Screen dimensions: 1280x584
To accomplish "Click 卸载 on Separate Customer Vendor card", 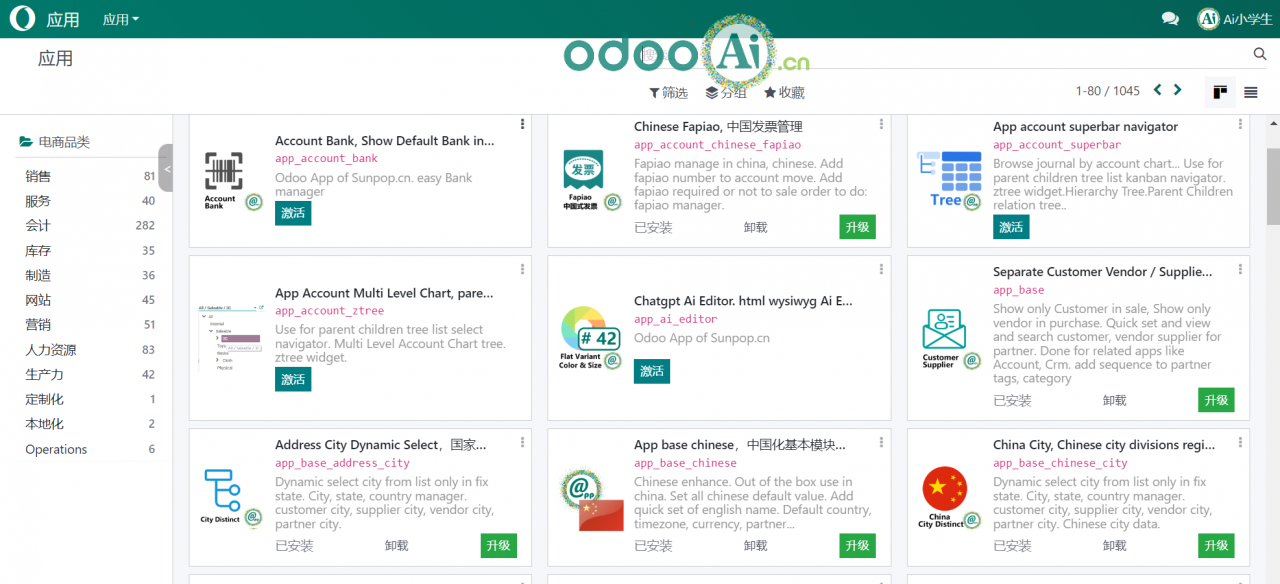I will click(1115, 401).
